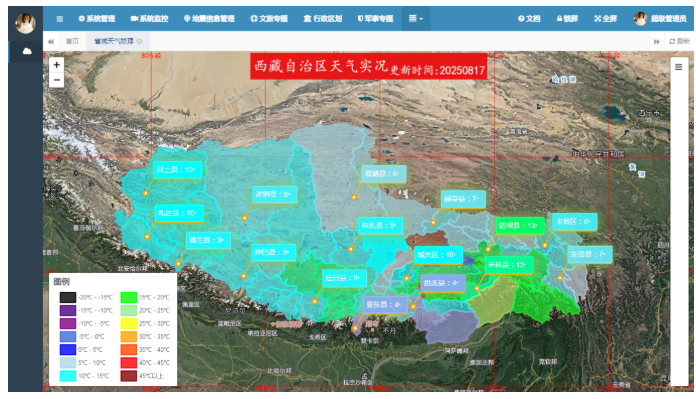Click the 双湖县 weather label
The height and width of the screenshot is (399, 696).
point(384,174)
